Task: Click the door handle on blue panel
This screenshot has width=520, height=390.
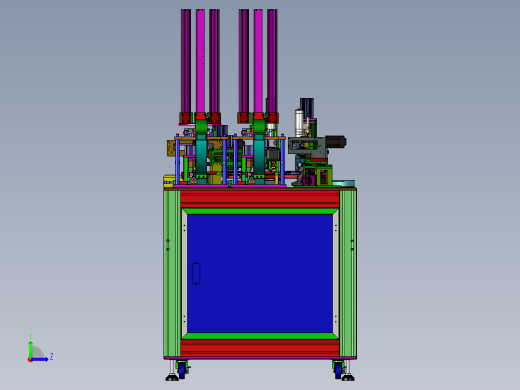Action: coord(196,273)
